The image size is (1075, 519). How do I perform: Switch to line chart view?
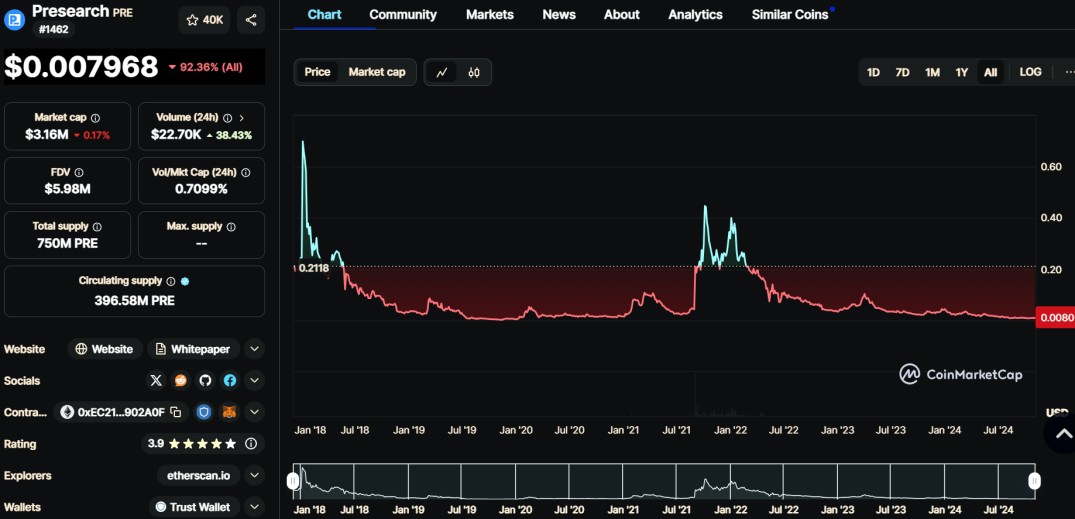coord(442,72)
